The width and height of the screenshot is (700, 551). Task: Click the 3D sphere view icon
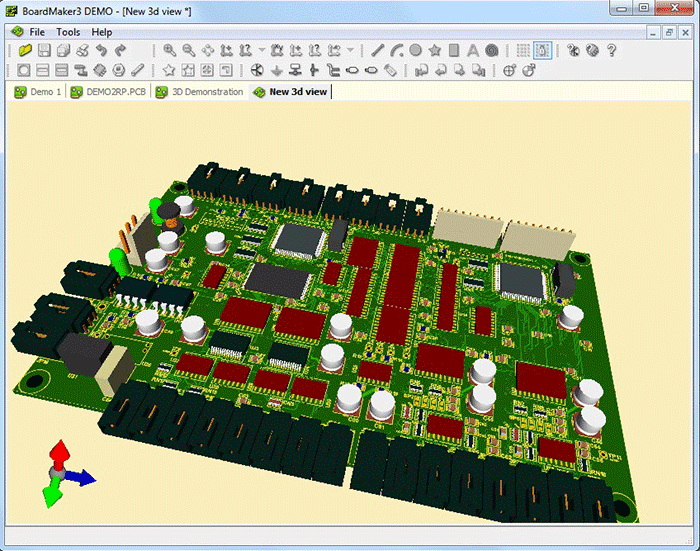pos(529,70)
